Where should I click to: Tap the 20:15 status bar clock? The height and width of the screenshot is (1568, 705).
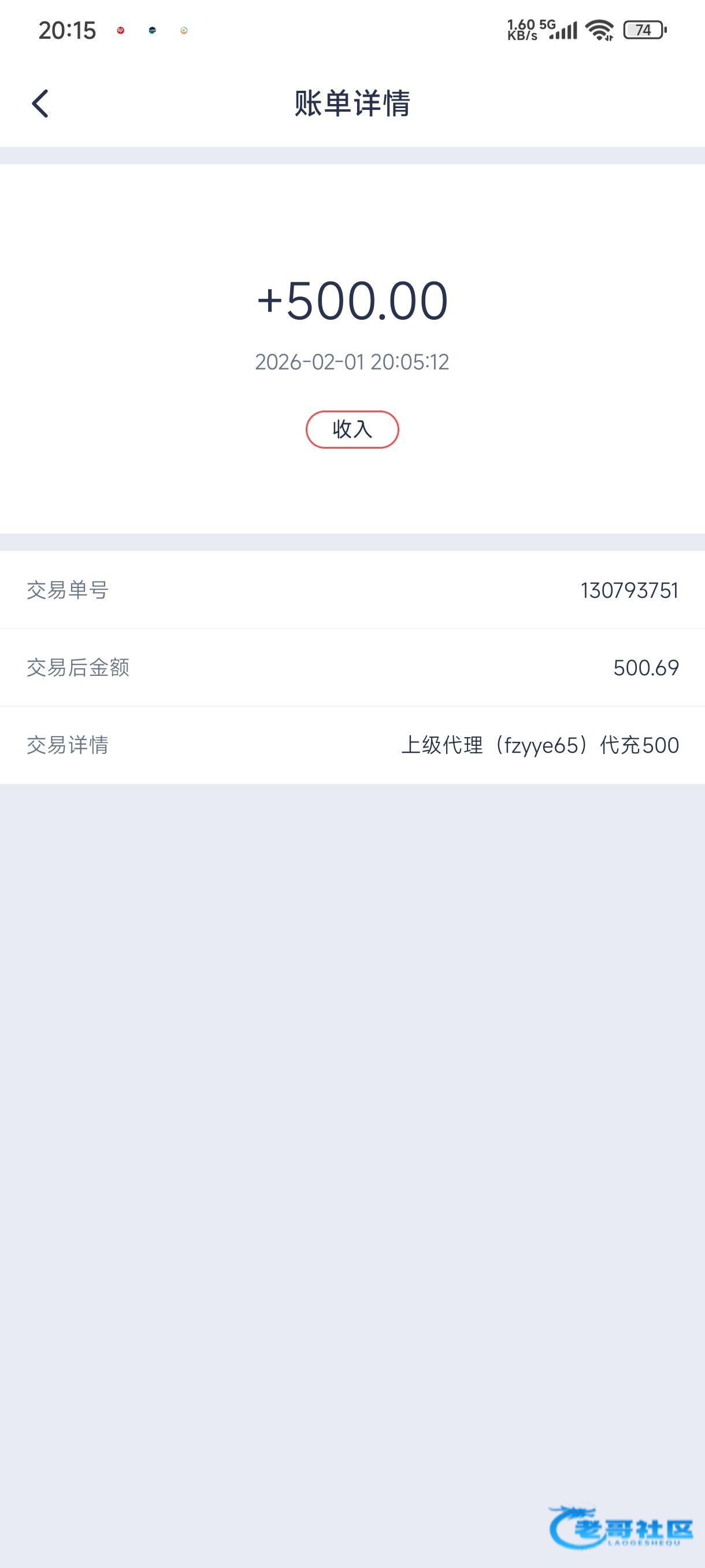67,31
